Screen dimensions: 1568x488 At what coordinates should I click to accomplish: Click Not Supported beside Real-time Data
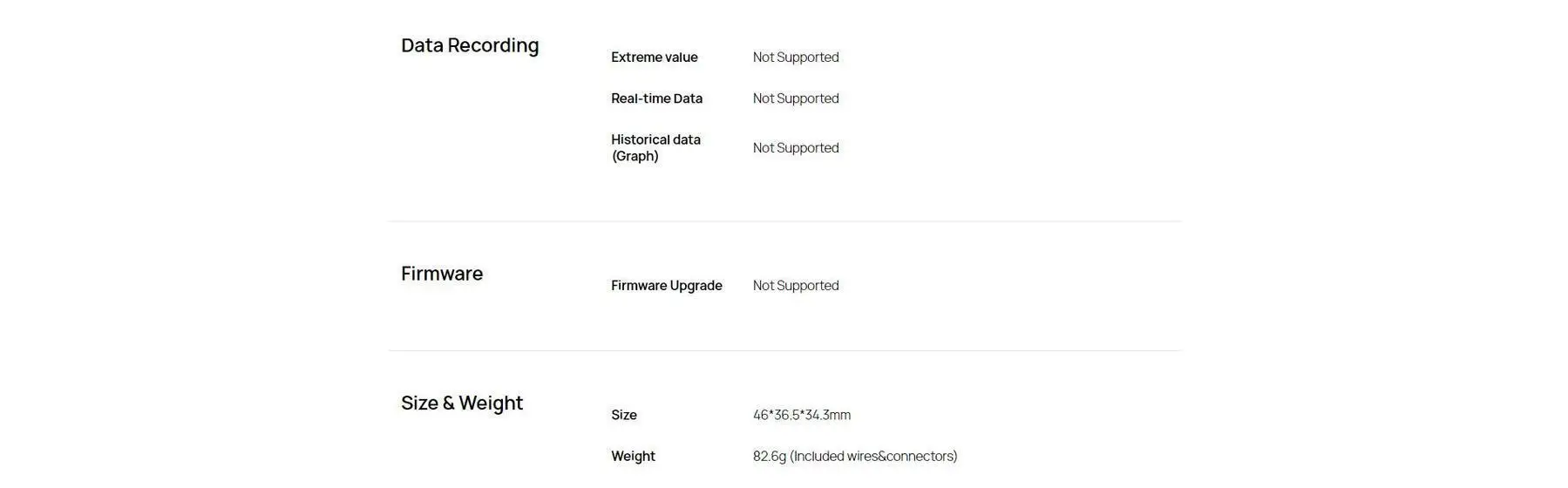[x=796, y=98]
